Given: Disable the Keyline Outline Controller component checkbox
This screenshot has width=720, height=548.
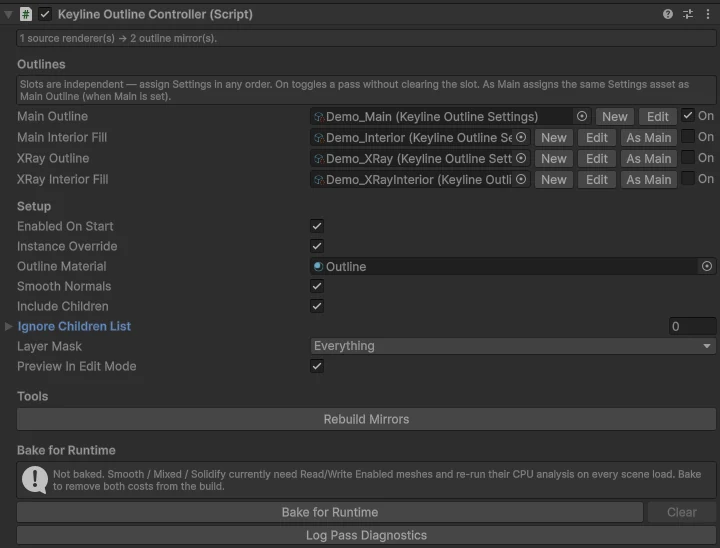Looking at the screenshot, I should 45,14.
